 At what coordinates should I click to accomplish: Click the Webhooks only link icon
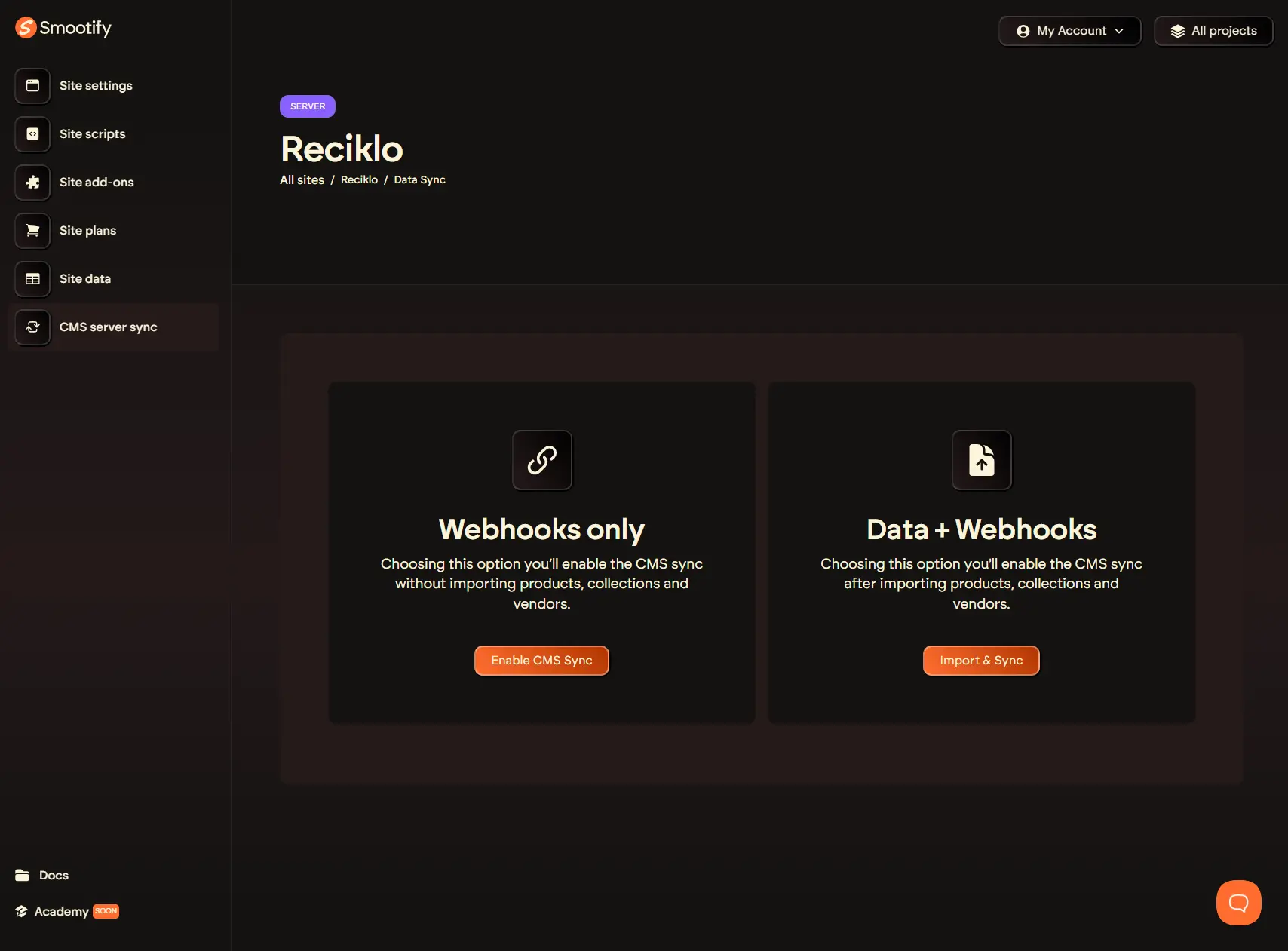(x=541, y=460)
